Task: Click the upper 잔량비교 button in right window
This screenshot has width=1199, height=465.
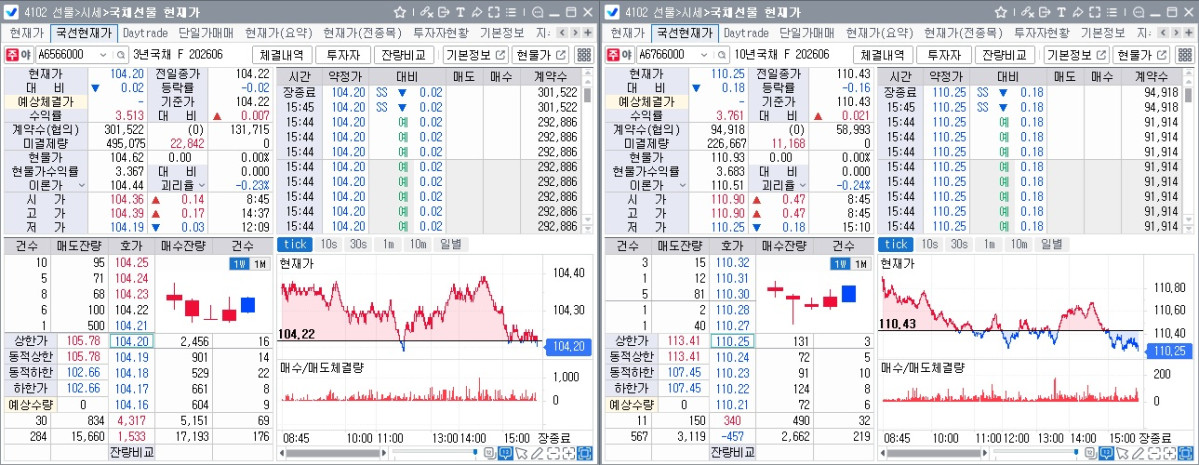Action: (x=1005, y=55)
